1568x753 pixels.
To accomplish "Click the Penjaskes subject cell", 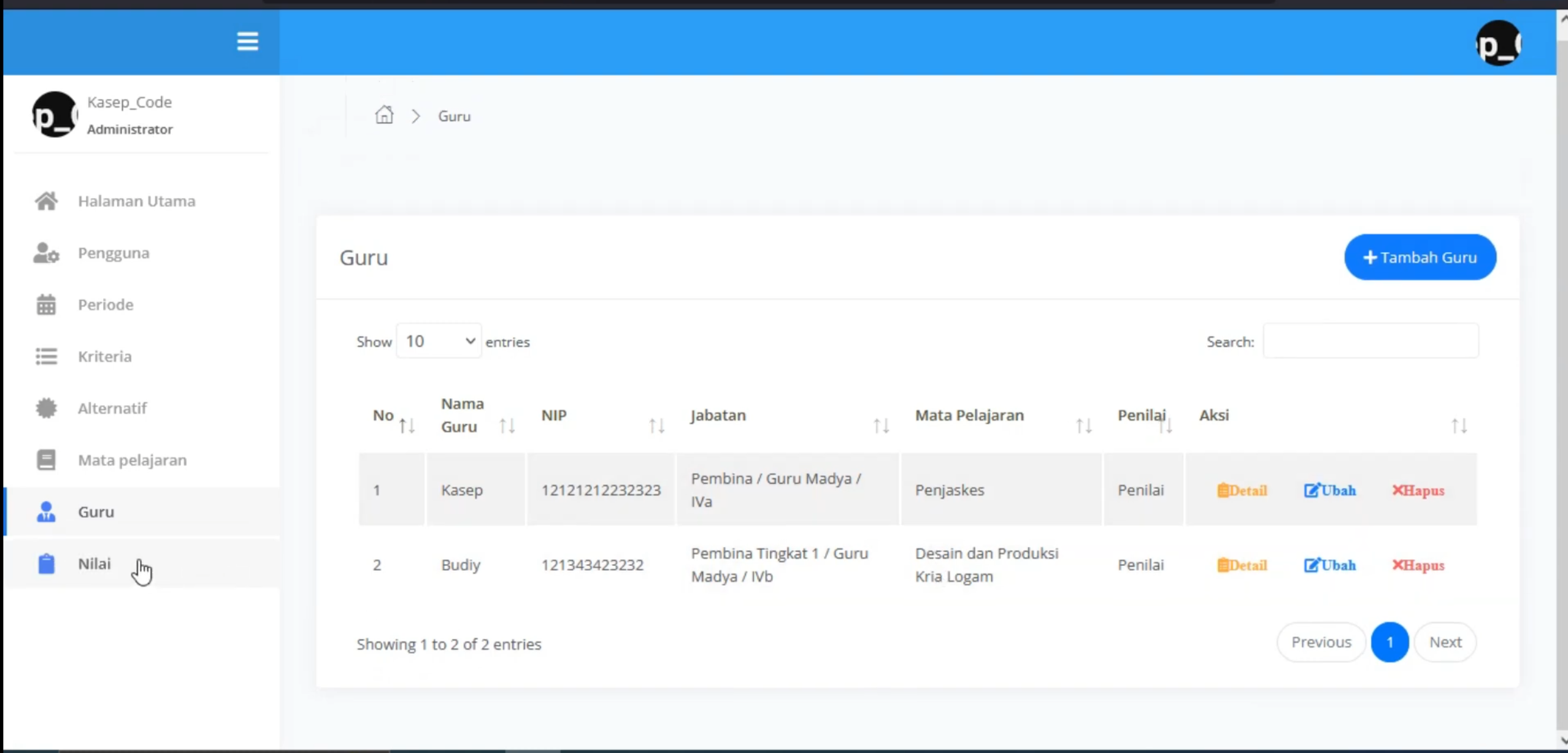I will [1001, 490].
